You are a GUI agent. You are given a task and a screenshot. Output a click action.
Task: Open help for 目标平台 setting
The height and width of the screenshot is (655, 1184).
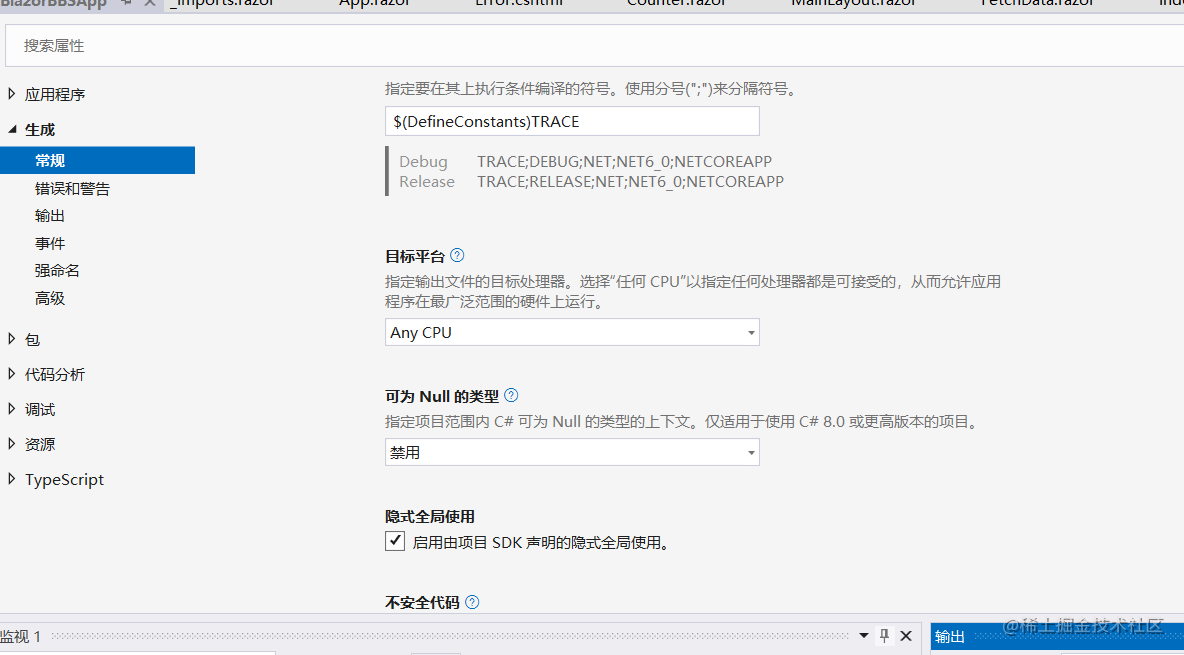coord(457,255)
